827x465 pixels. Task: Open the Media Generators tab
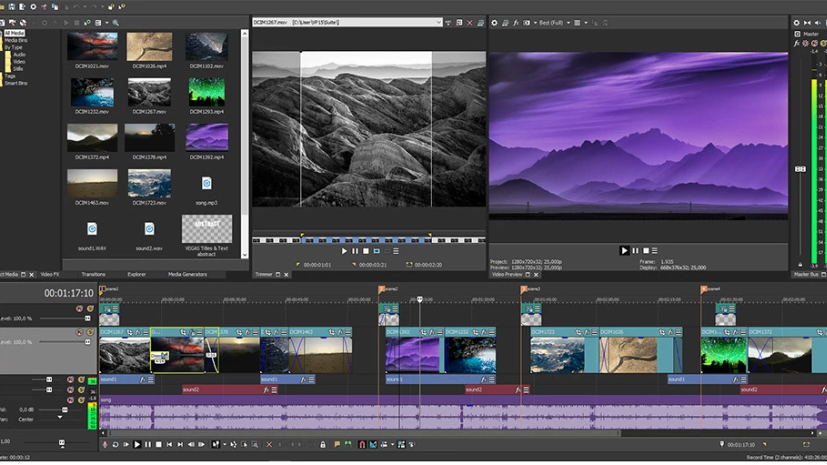pos(187,274)
